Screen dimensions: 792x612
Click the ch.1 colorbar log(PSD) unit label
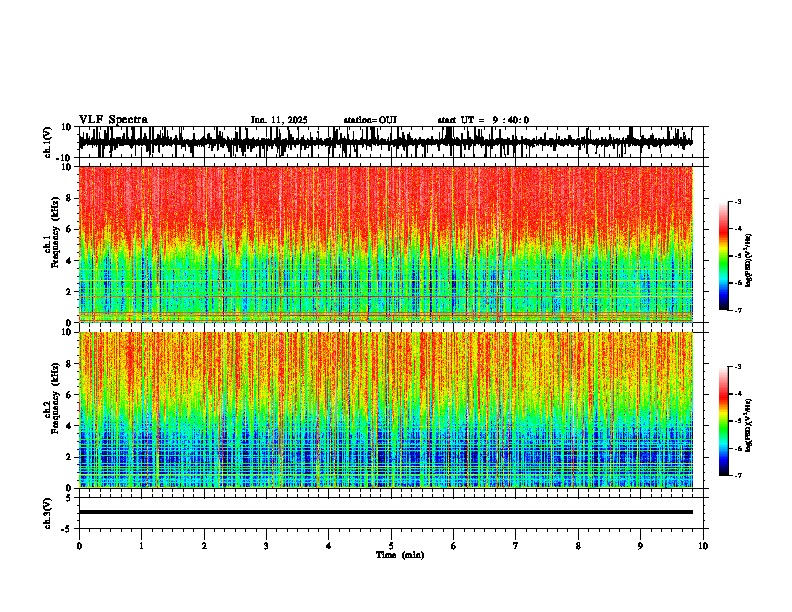[x=749, y=261]
